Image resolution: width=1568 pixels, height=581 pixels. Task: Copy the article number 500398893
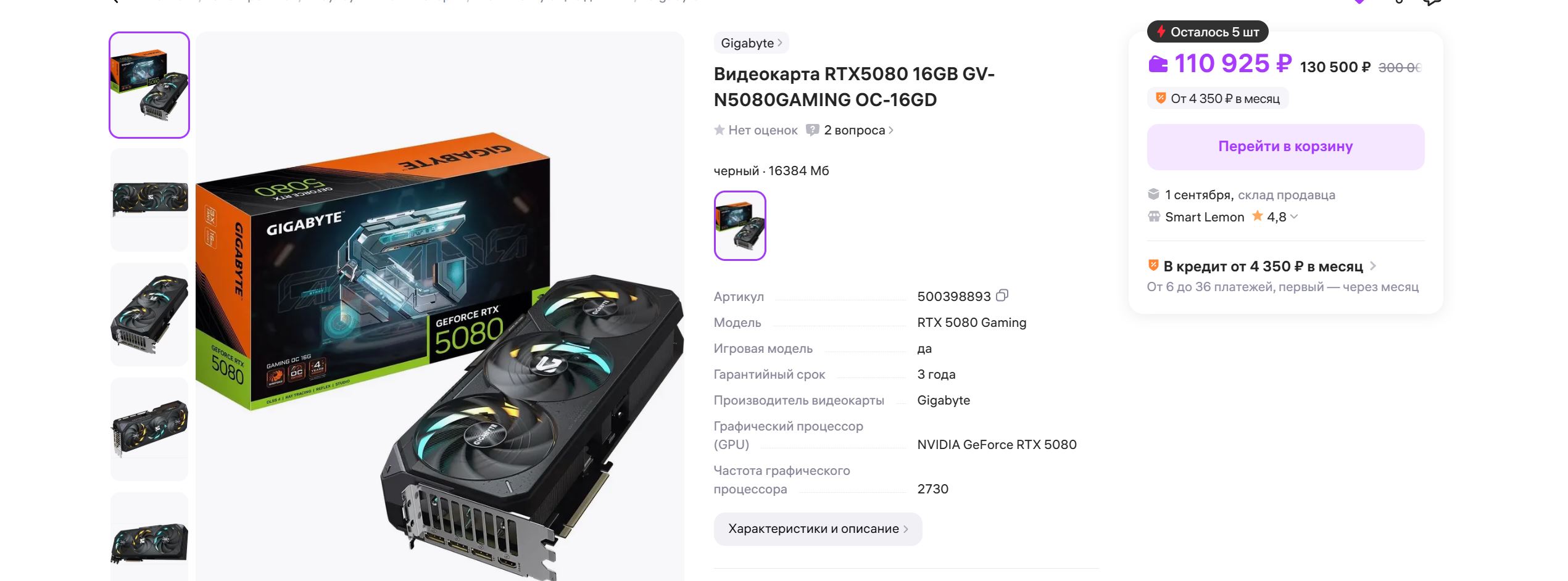pyautogui.click(x=1002, y=295)
